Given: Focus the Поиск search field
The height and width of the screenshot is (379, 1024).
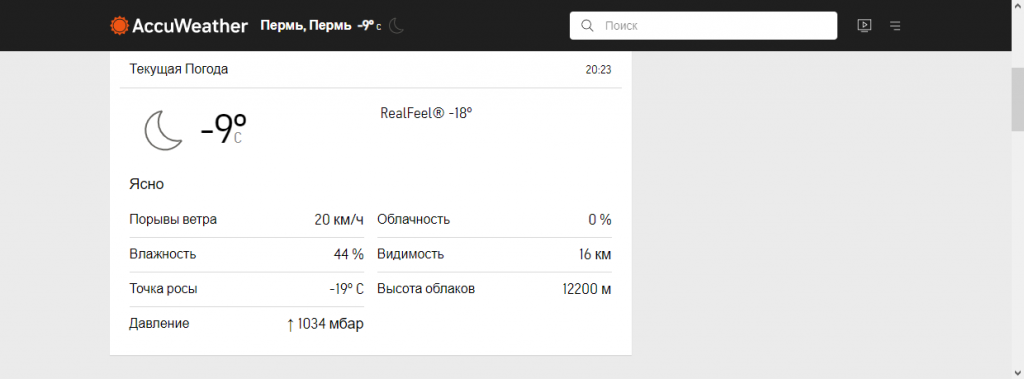Looking at the screenshot, I should coord(703,25).
